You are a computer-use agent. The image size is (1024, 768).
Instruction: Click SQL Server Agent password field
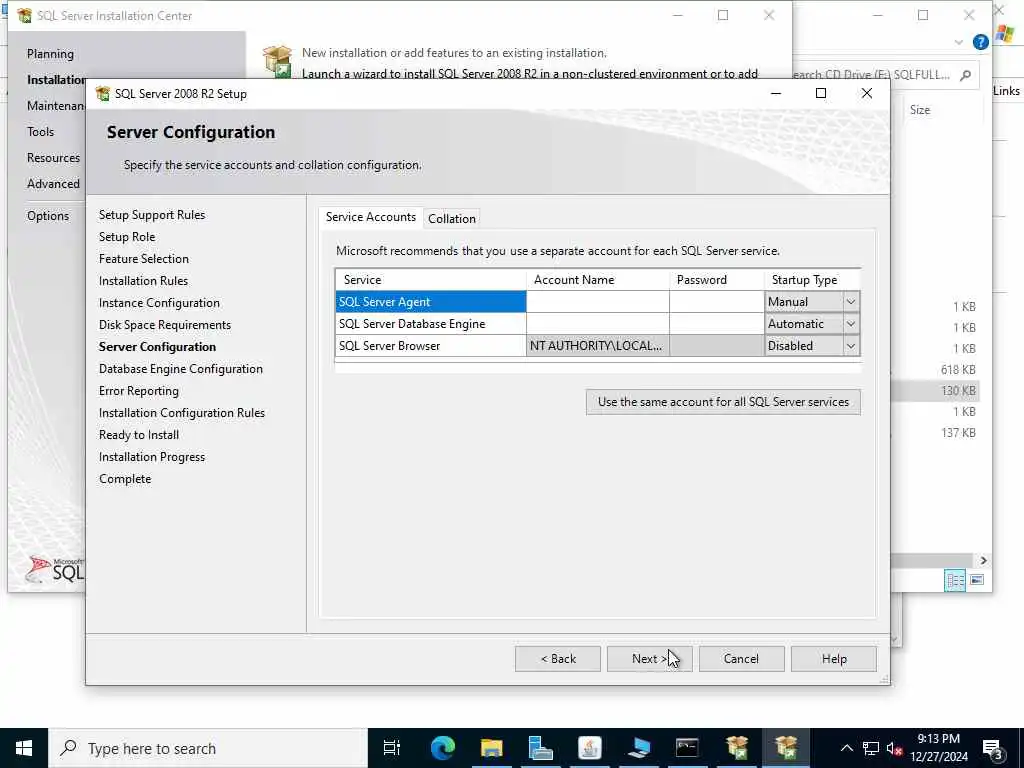pyautogui.click(x=716, y=302)
